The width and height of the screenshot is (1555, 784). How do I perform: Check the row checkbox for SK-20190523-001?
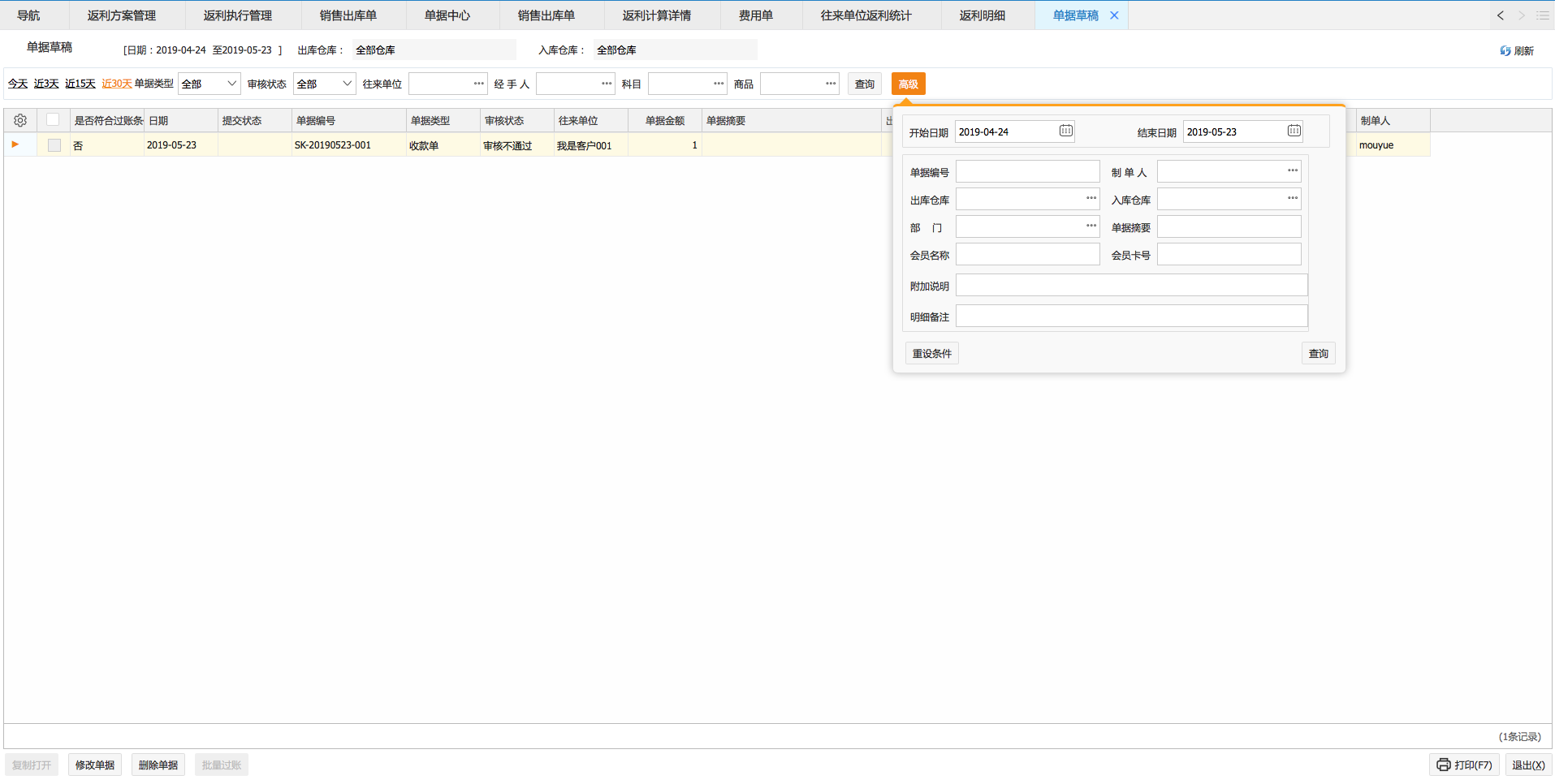[x=54, y=145]
